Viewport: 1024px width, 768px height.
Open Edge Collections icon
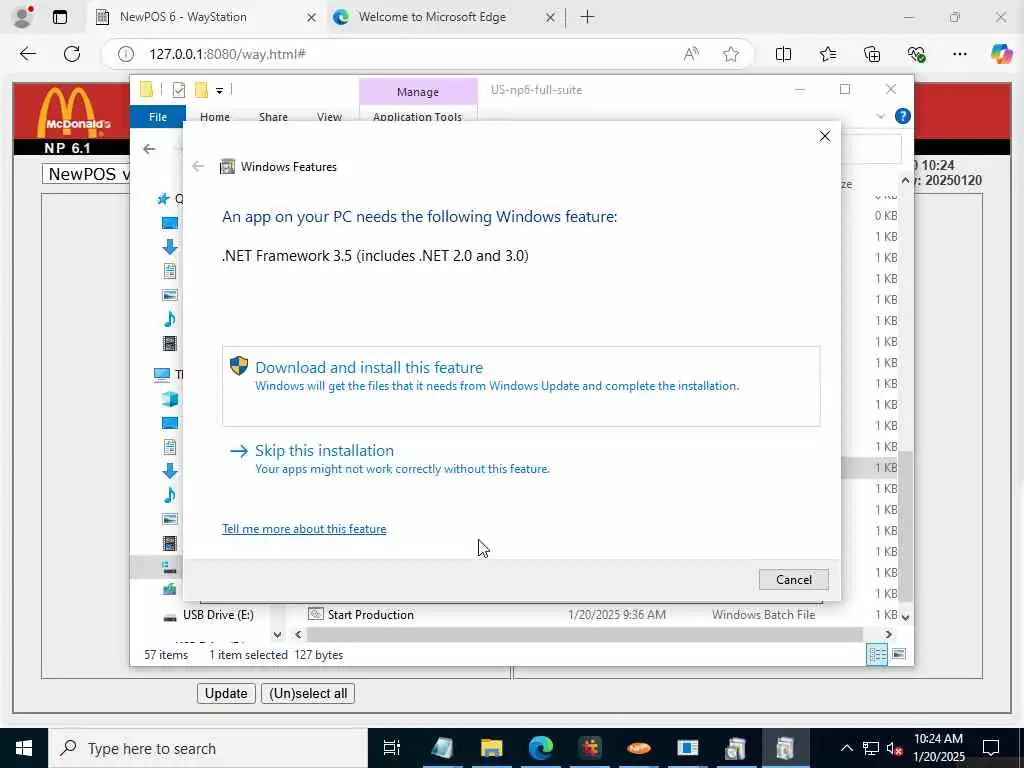[872, 54]
